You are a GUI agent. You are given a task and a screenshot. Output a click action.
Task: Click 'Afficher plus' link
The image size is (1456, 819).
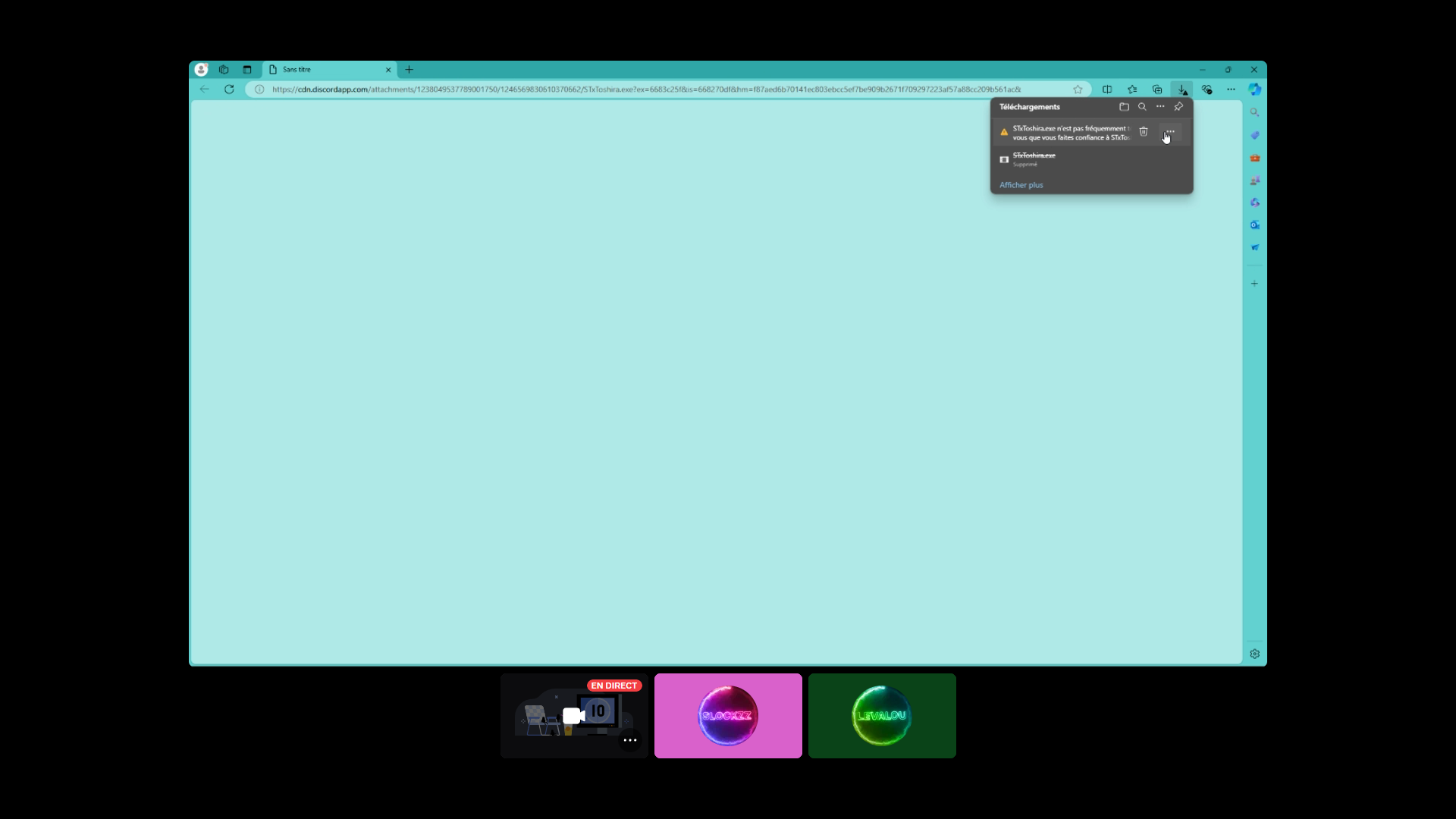pos(1021,185)
